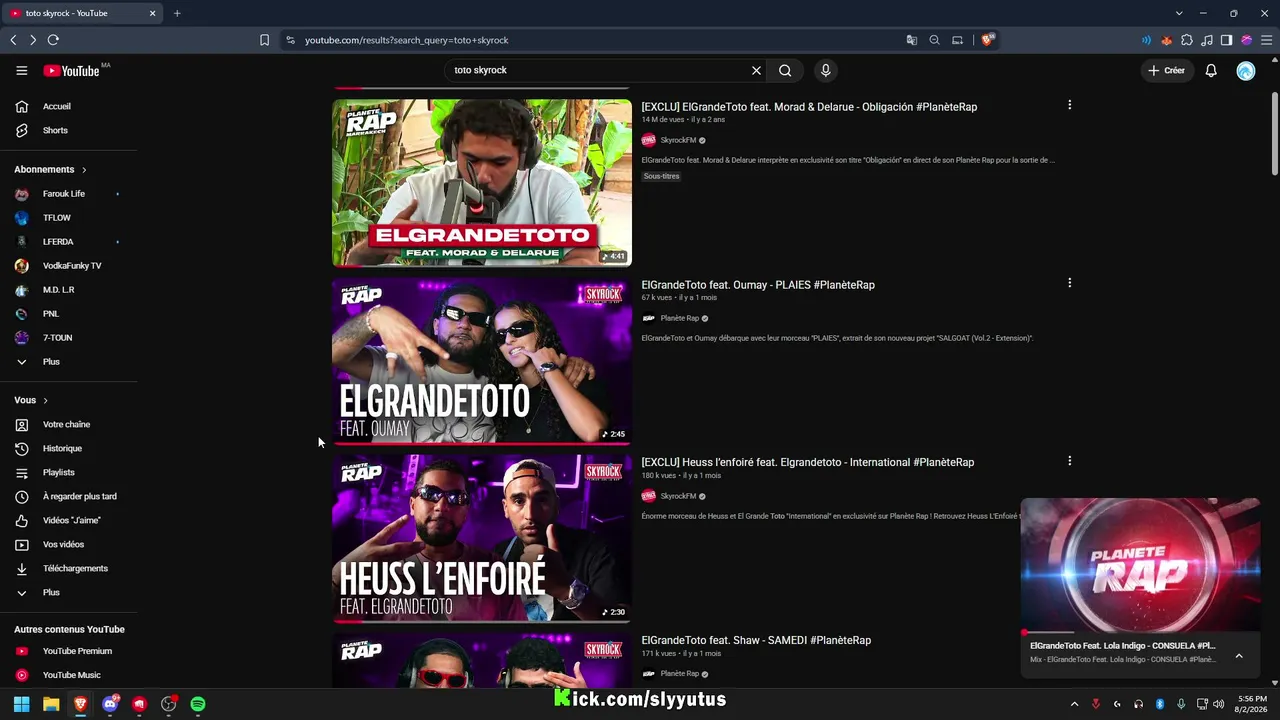Open options menu for Obligación video
1280x720 pixels.
1069,105
